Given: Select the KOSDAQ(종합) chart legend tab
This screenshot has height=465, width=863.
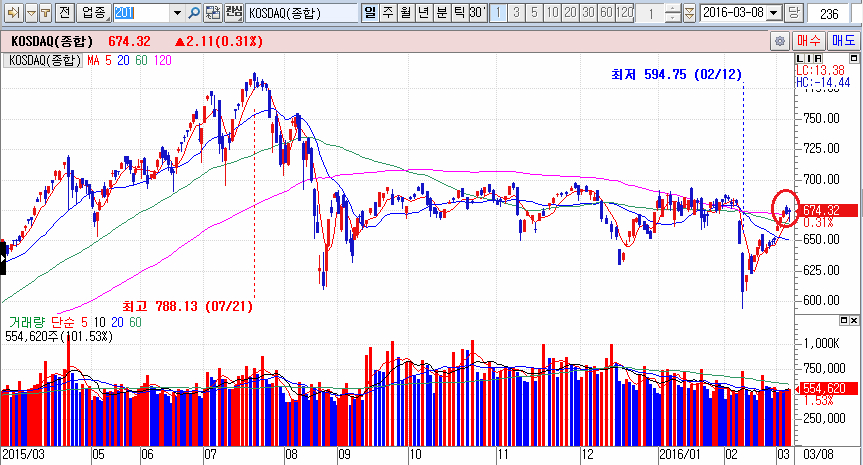Looking at the screenshot, I should coord(45,60).
